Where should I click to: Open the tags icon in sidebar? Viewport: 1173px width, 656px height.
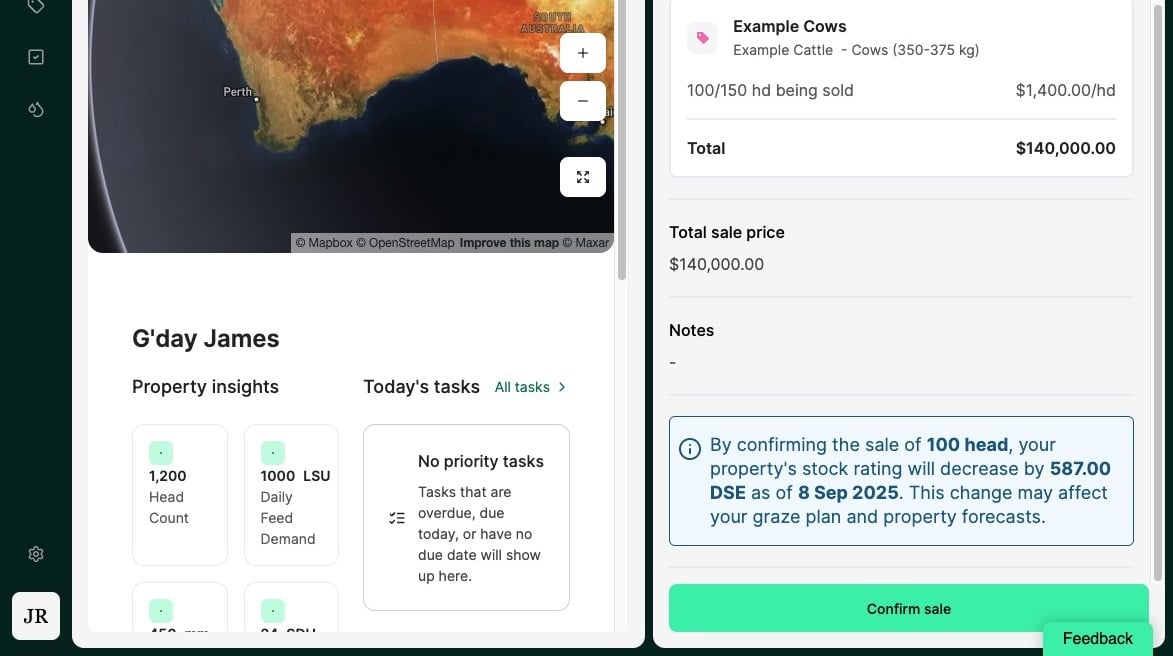pyautogui.click(x=36, y=6)
